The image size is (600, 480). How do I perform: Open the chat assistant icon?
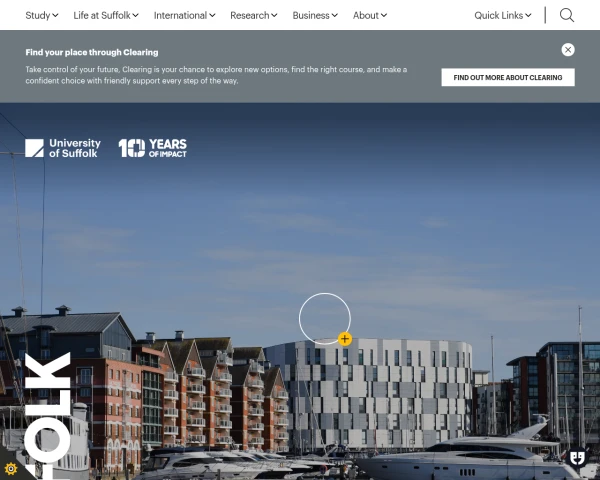point(577,457)
